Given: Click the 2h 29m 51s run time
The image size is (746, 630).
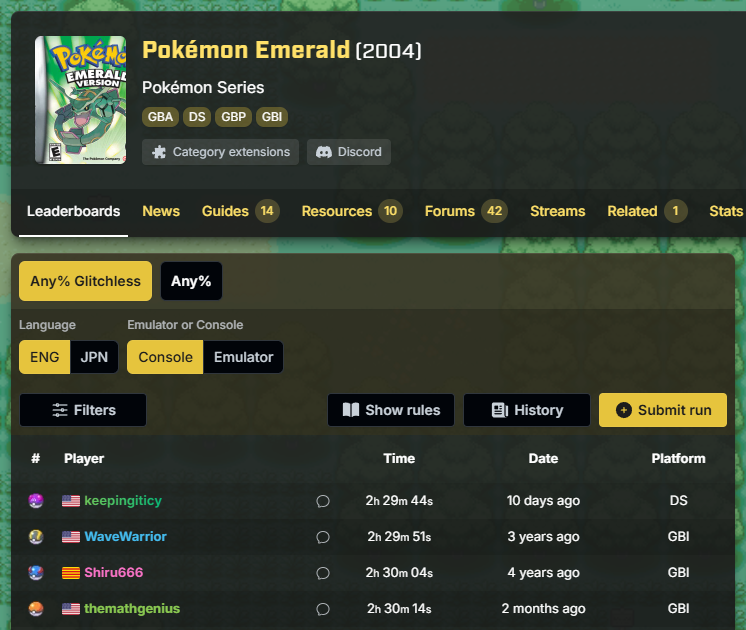Looking at the screenshot, I should 399,537.
